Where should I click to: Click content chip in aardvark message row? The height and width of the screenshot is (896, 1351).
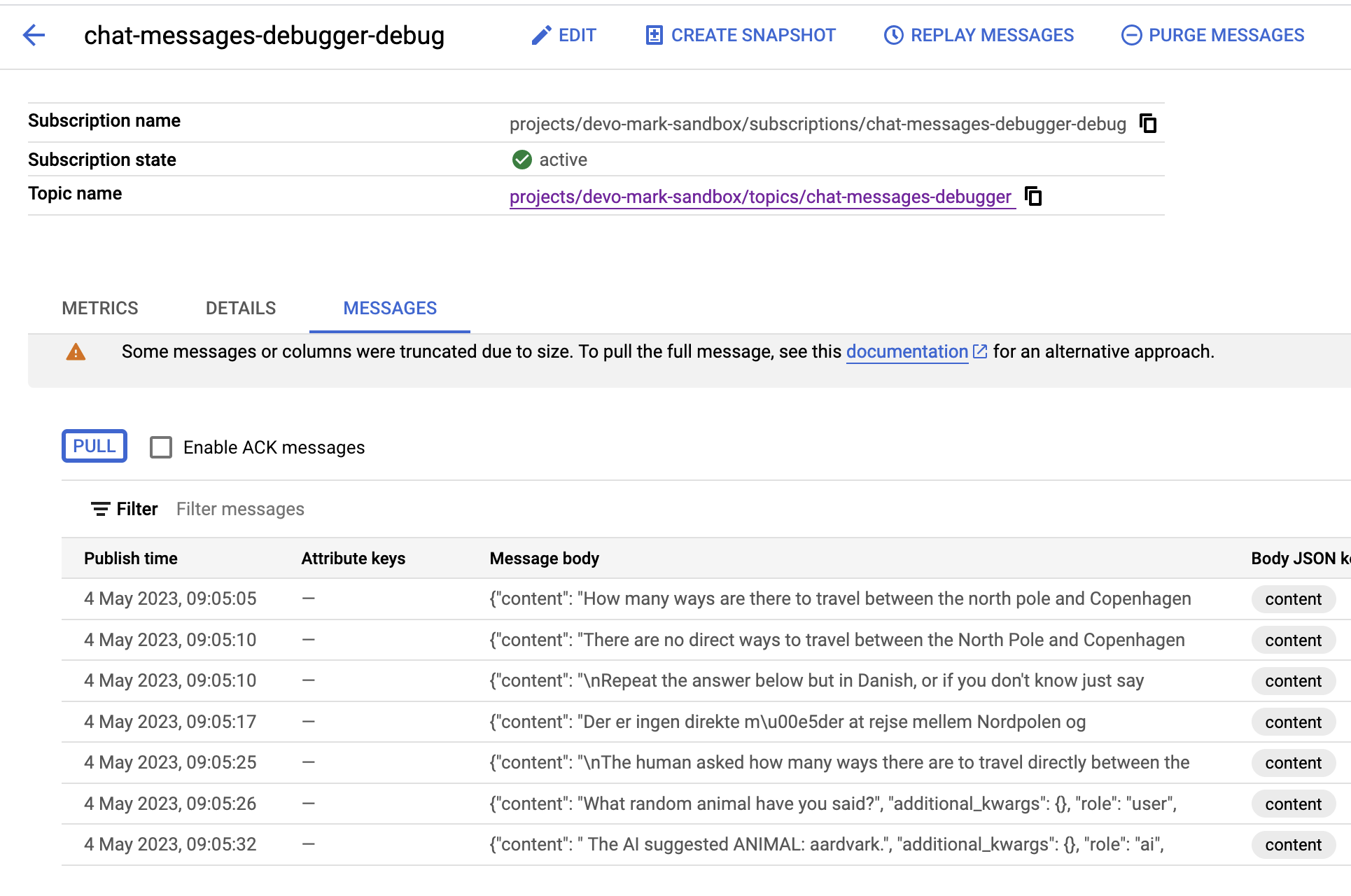pyautogui.click(x=1293, y=845)
